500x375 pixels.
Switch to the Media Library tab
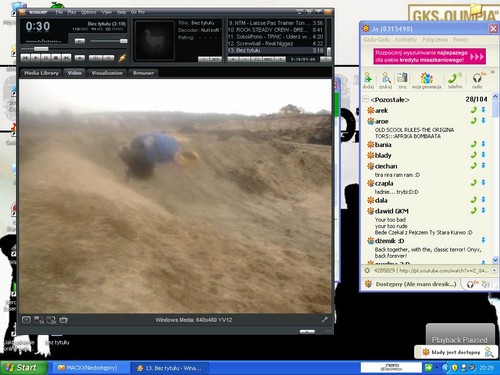(x=41, y=73)
